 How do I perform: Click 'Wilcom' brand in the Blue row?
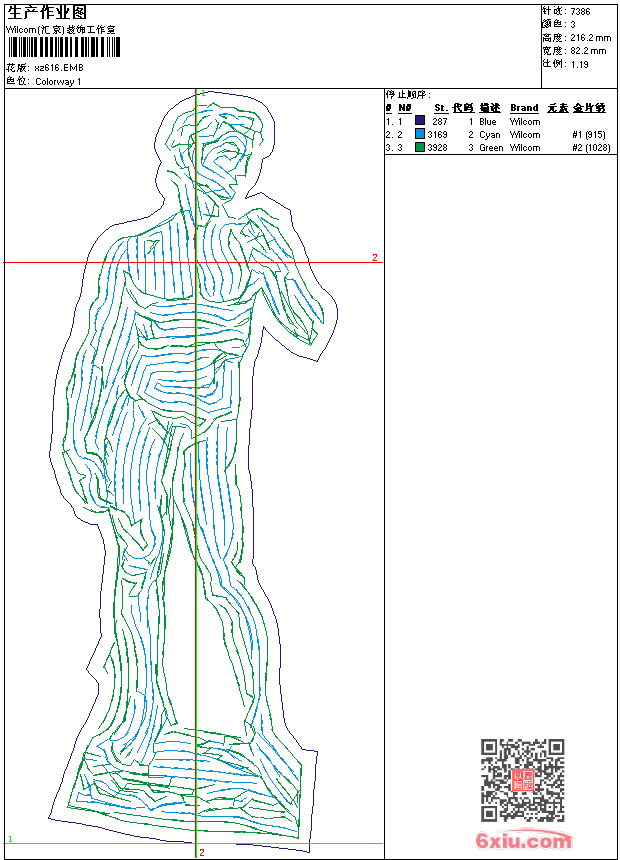point(525,121)
